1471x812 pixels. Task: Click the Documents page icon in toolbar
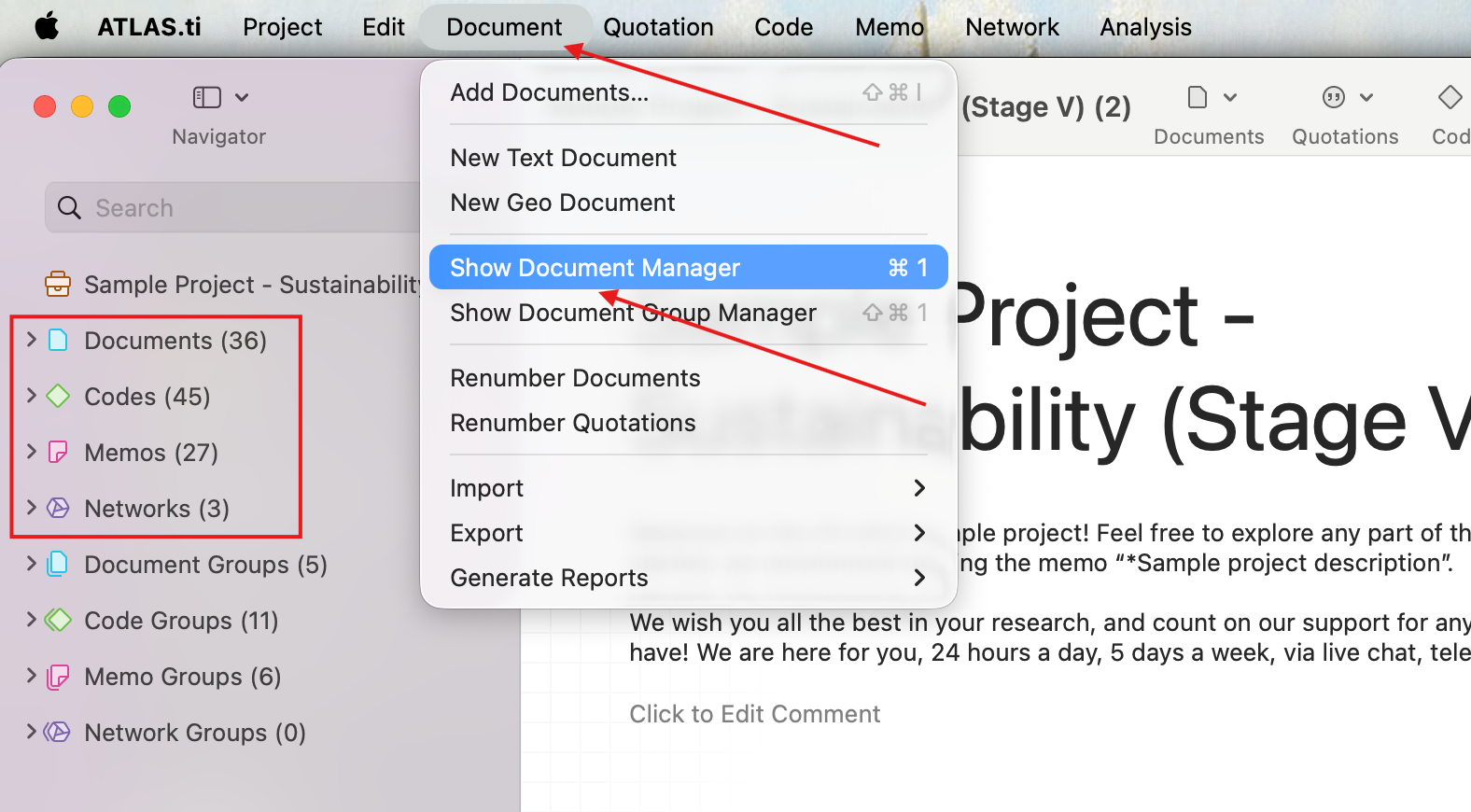1198,97
